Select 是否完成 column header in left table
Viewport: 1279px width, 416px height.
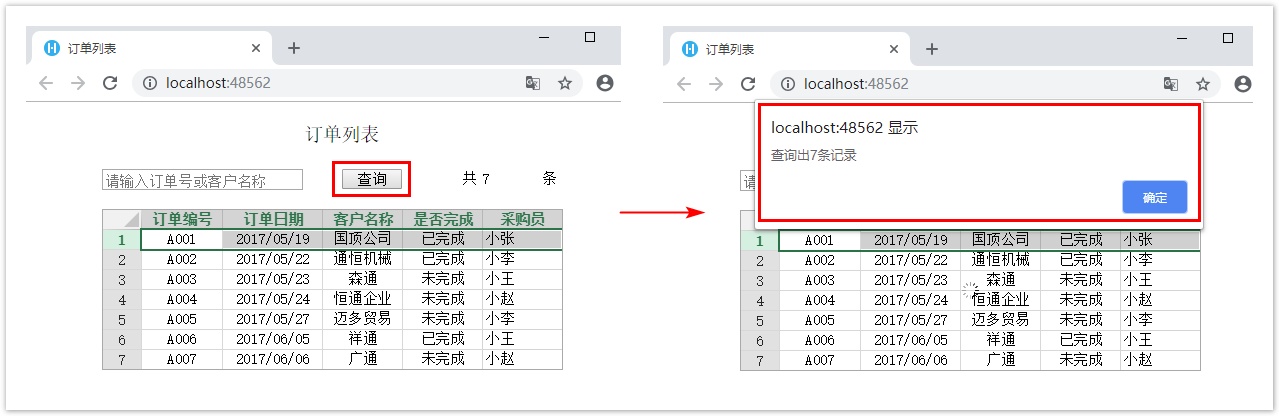click(443, 219)
